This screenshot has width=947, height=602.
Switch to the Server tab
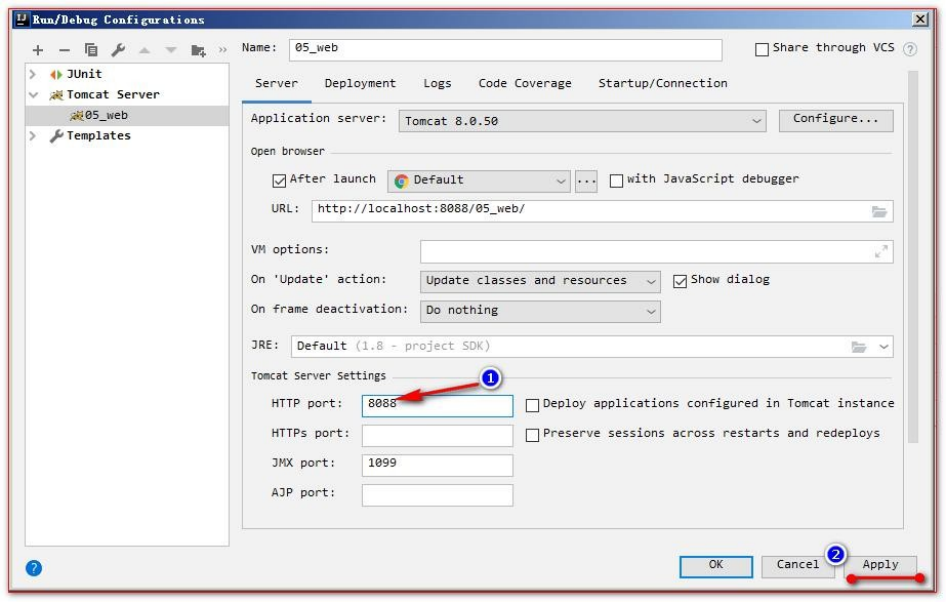pos(276,83)
